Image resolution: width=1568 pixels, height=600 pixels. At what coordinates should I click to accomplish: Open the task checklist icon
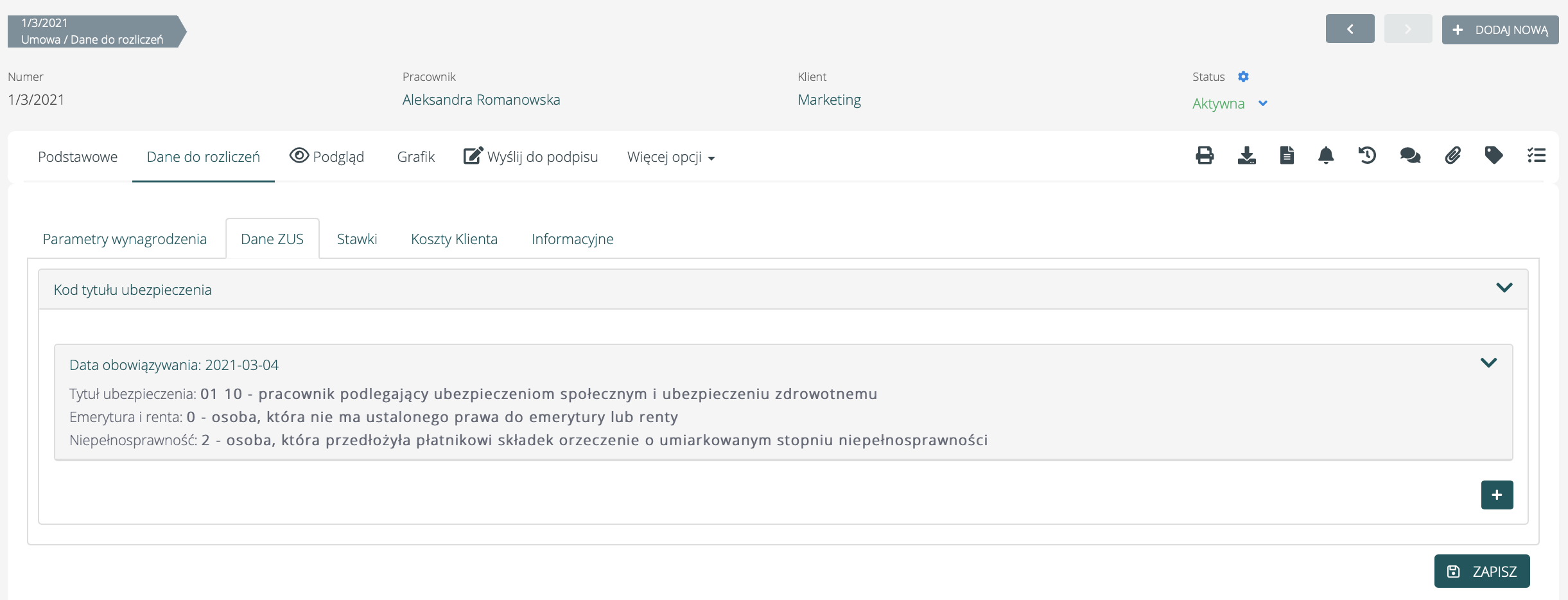pos(1536,155)
